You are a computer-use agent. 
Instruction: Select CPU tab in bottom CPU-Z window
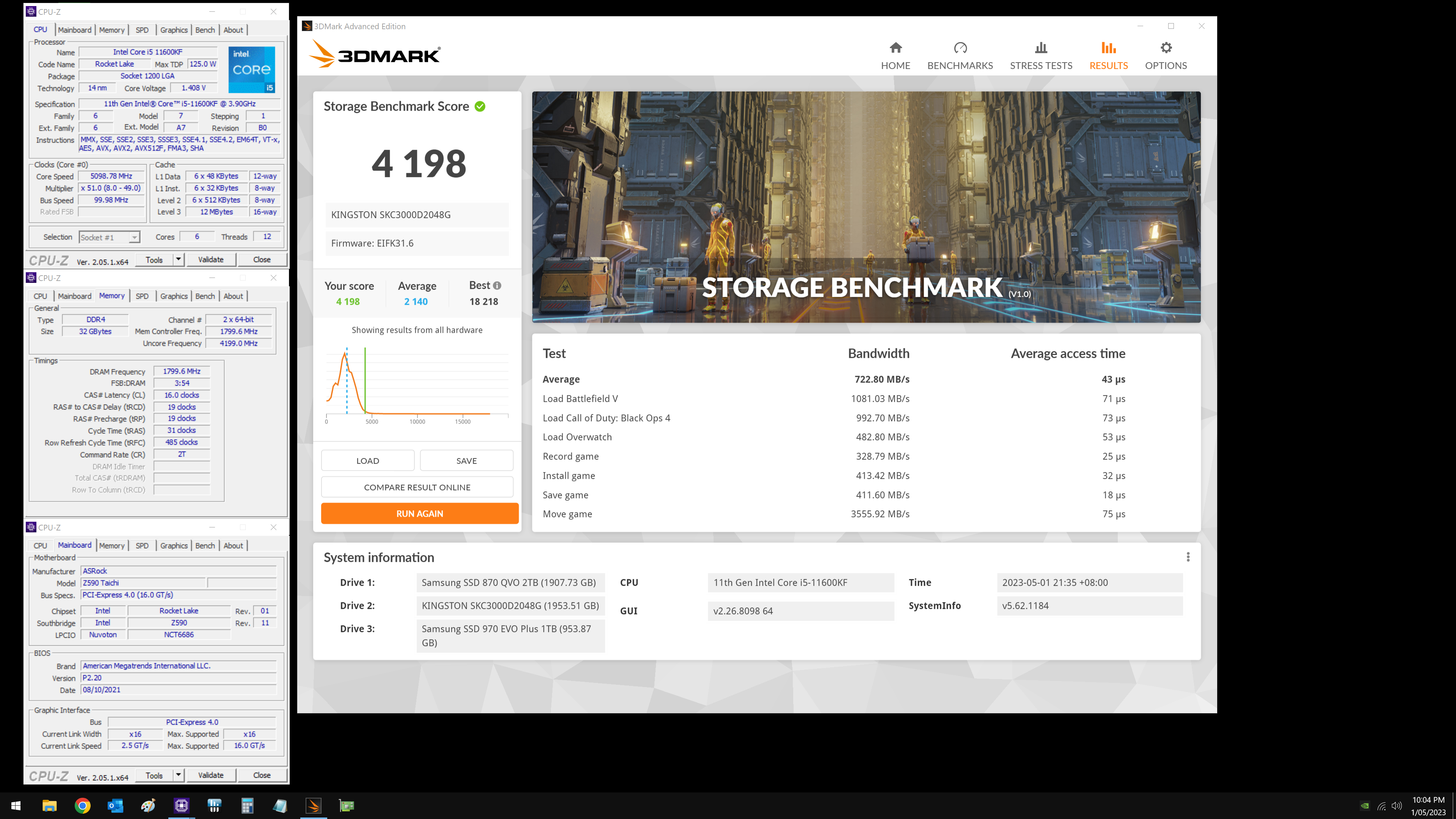click(x=40, y=546)
